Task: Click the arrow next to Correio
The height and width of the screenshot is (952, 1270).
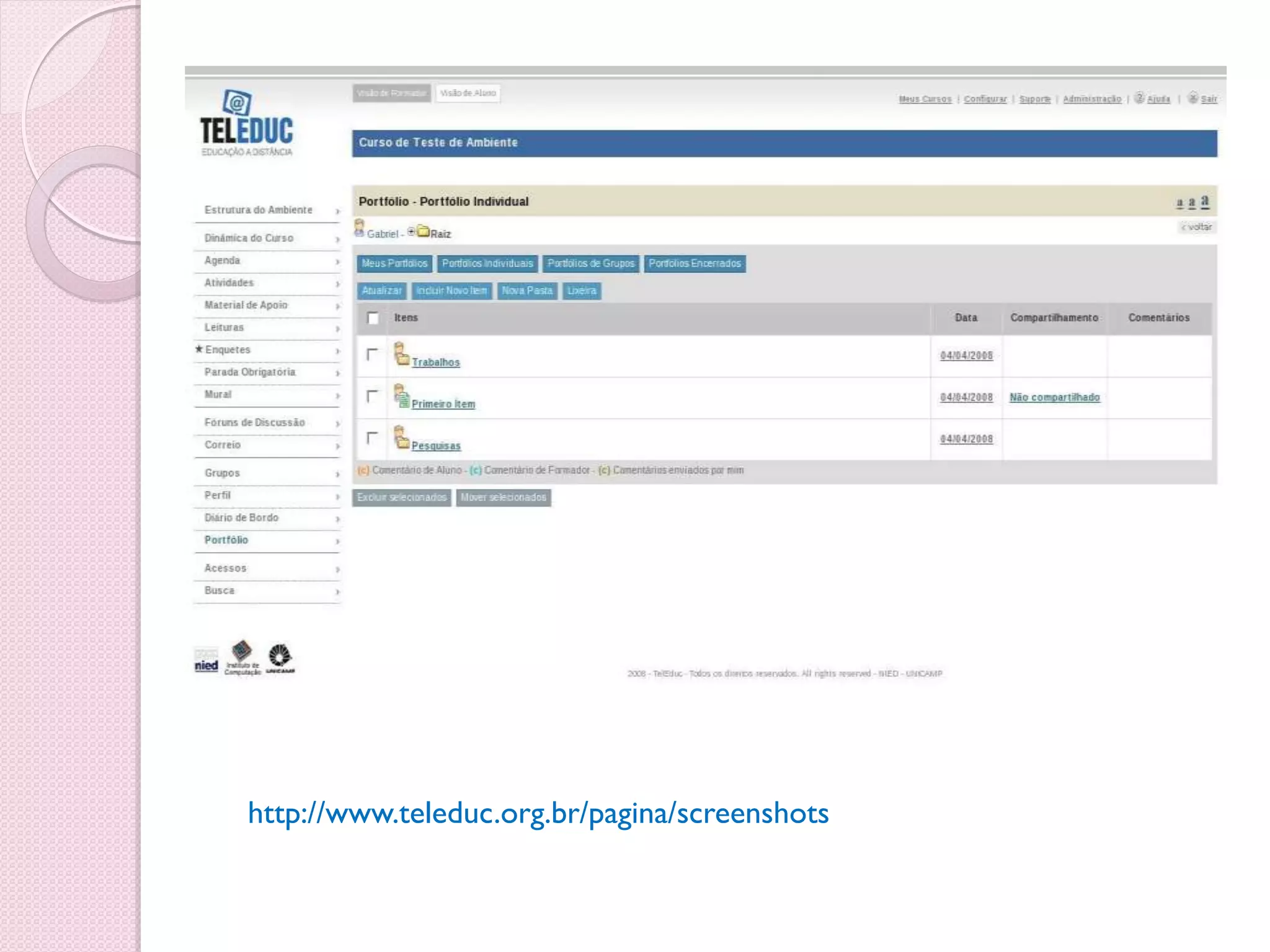Action: 337,446
